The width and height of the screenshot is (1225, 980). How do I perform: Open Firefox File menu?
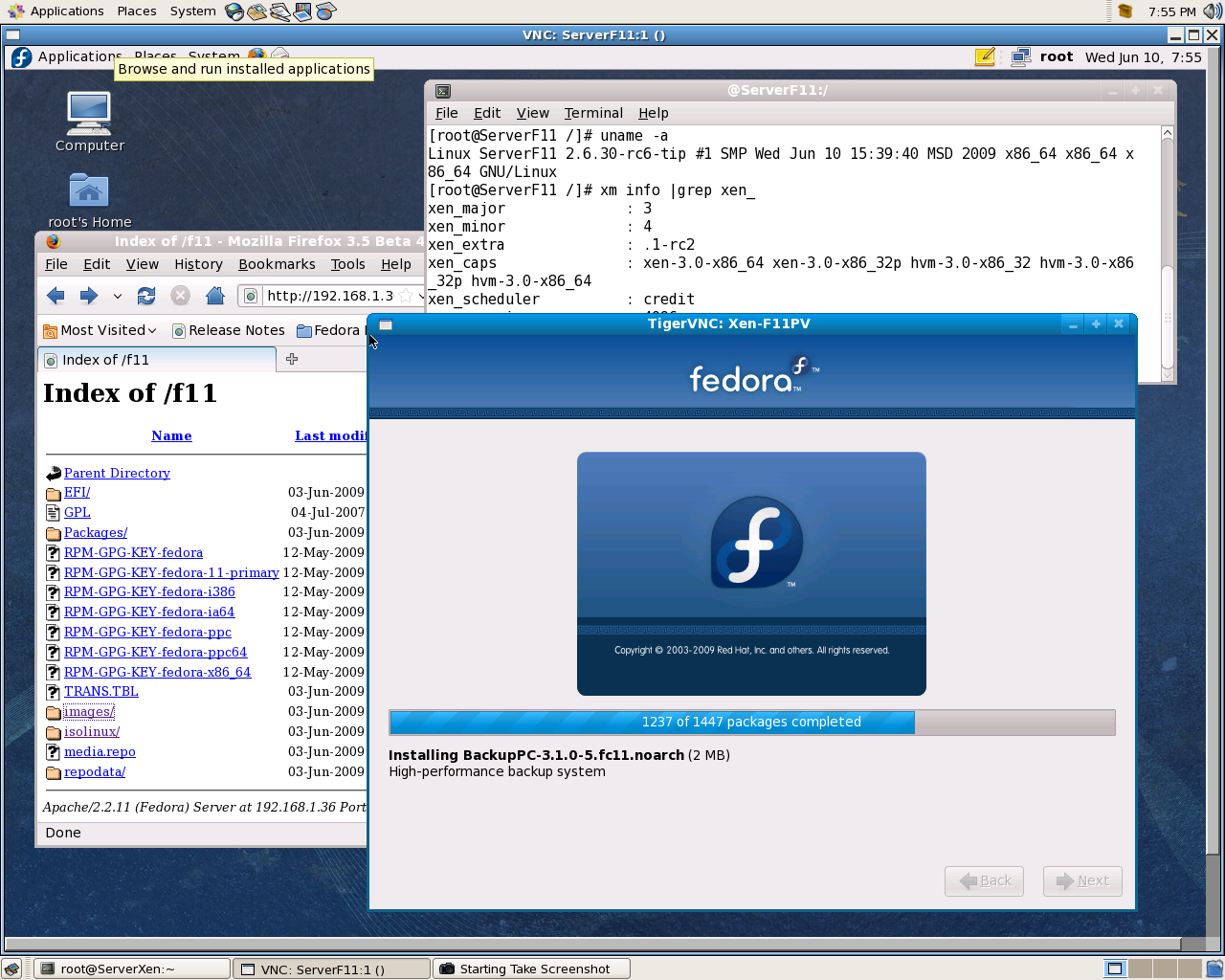click(x=56, y=264)
